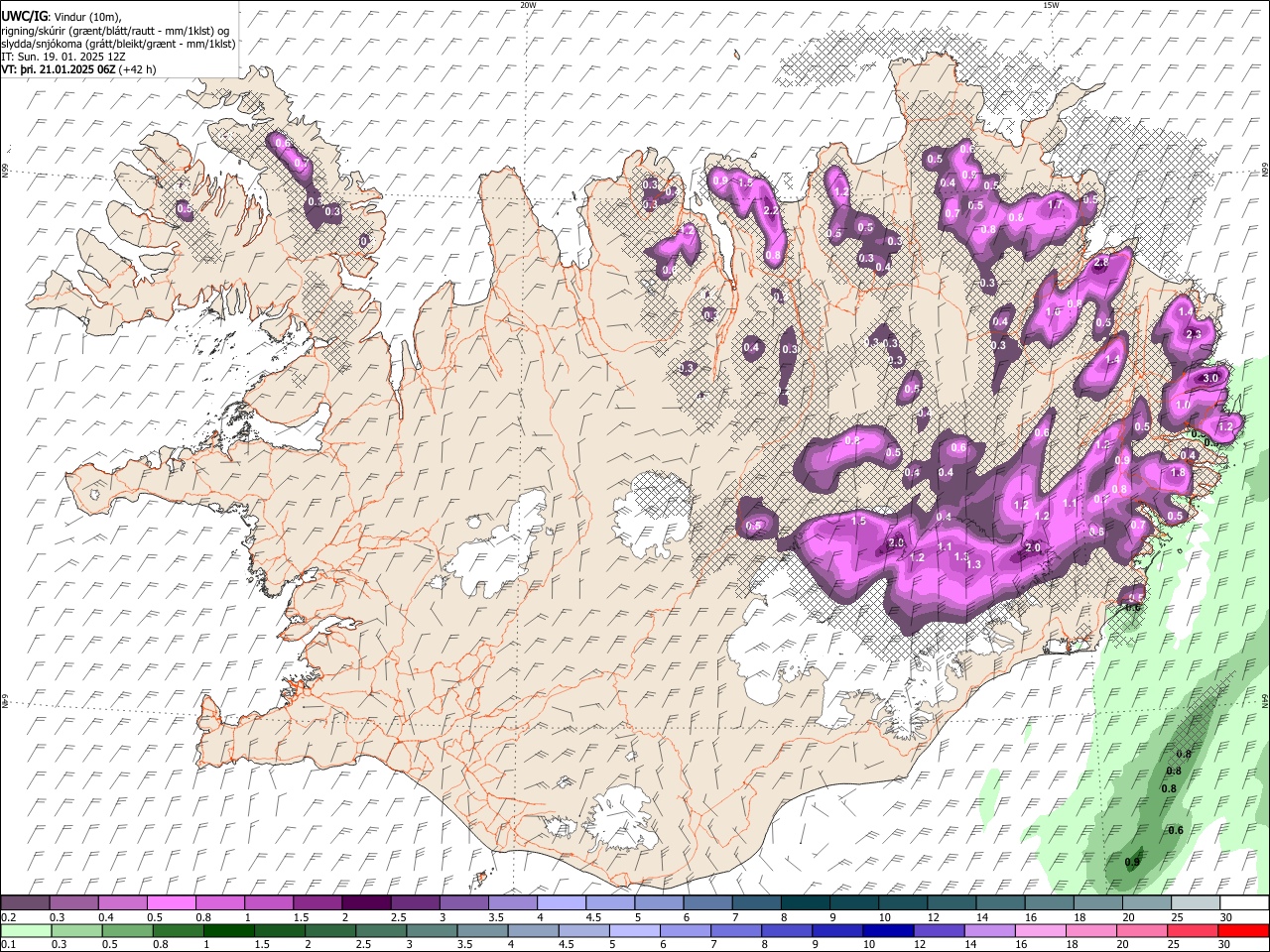Pick the top legend swatch between 2 and 2.5

tap(366, 902)
